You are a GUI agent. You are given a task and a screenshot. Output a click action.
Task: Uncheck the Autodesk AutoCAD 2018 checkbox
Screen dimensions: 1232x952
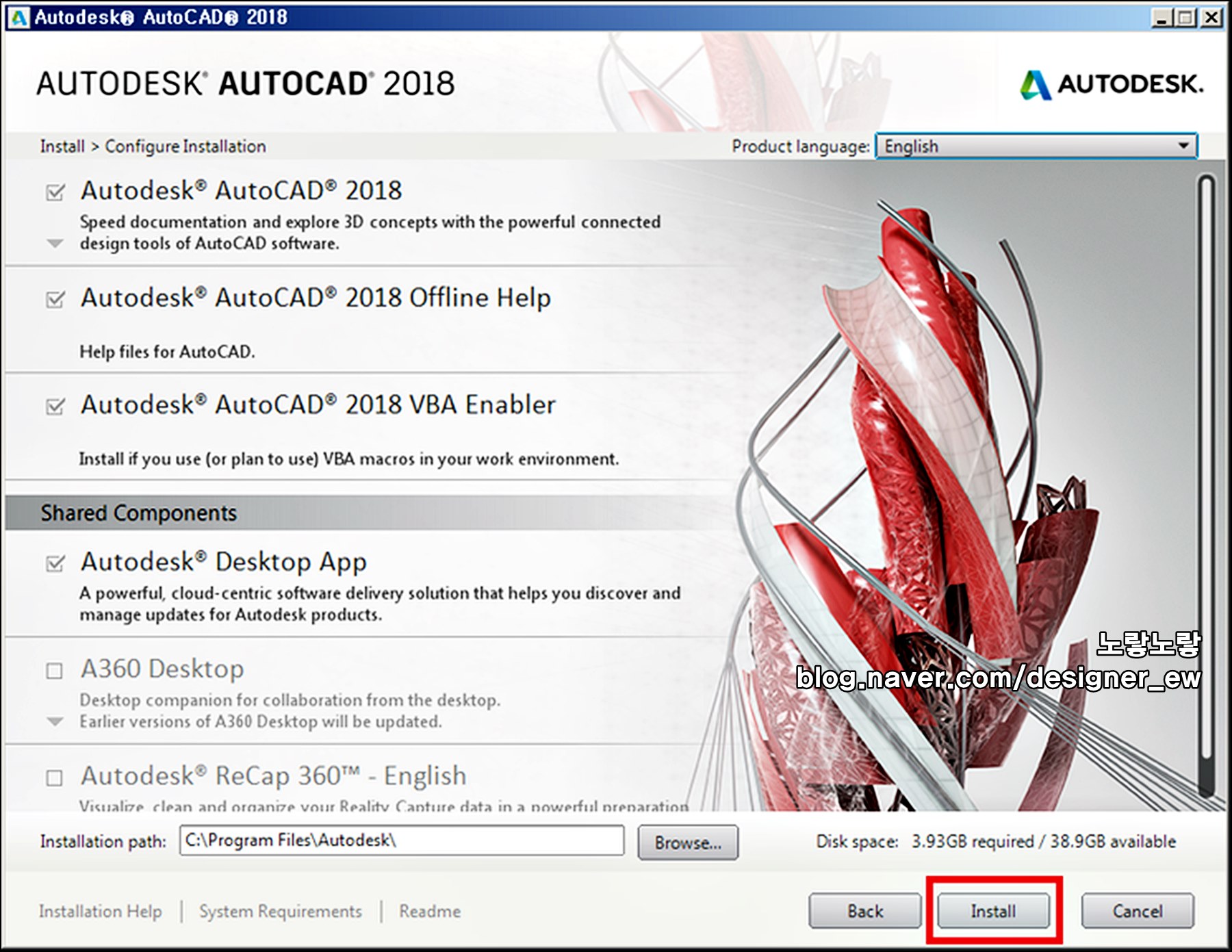point(55,192)
